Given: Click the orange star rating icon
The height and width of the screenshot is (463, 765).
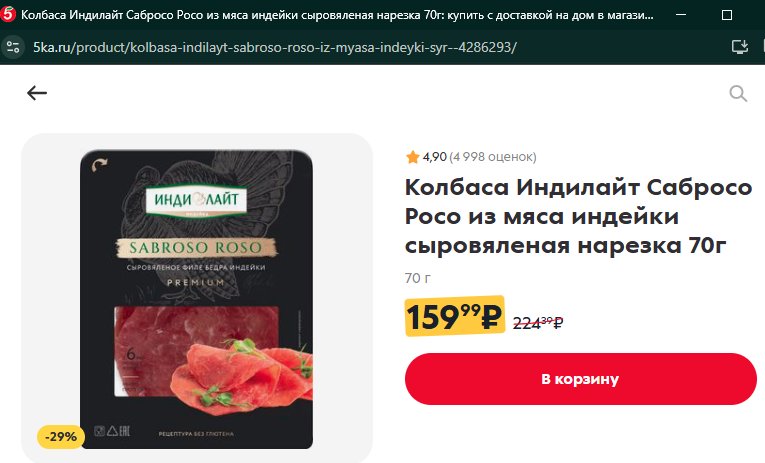Looking at the screenshot, I should [x=413, y=157].
